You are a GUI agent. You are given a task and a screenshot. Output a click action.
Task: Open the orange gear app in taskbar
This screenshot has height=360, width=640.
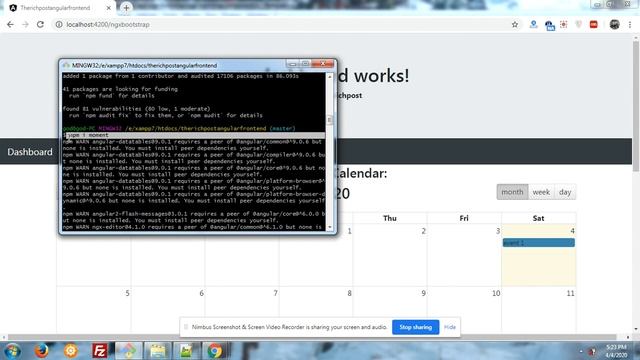[71, 351]
